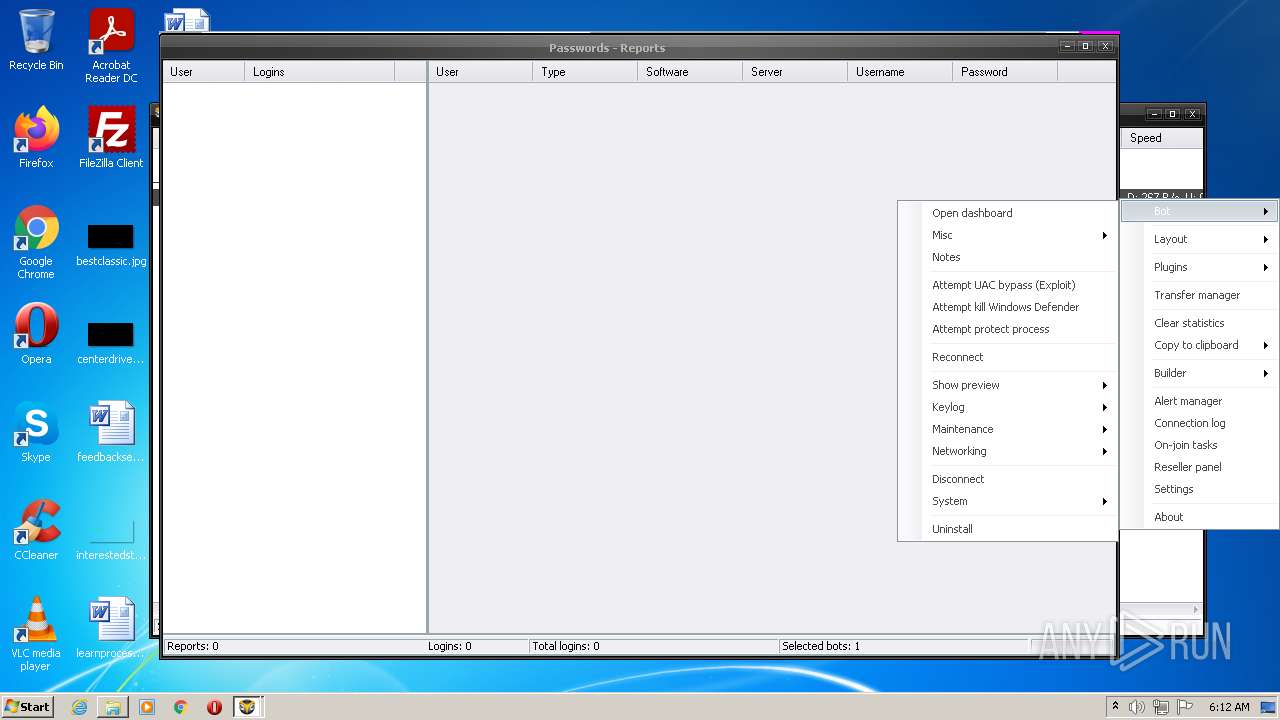Viewport: 1280px width, 720px height.
Task: Choose Clear statistics
Action: (x=1199, y=323)
